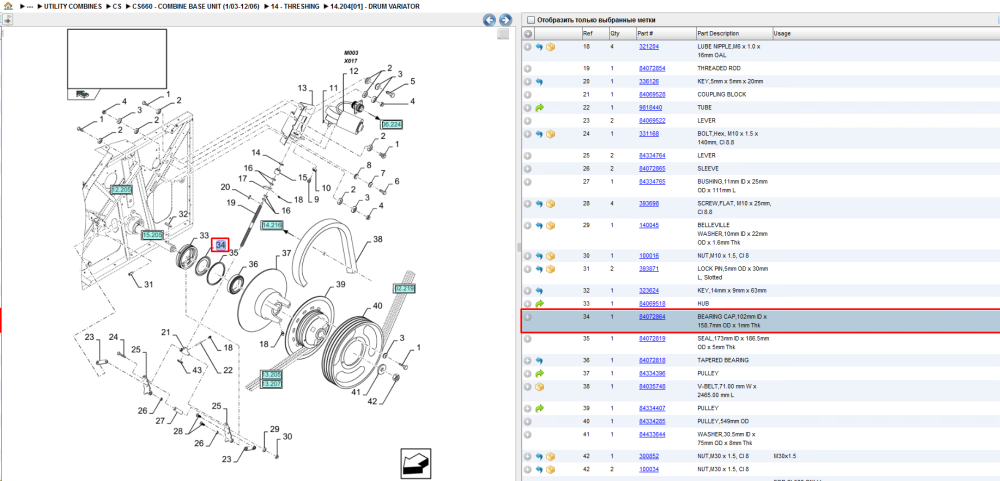Open part number 84035748 link

pyautogui.click(x=652, y=387)
